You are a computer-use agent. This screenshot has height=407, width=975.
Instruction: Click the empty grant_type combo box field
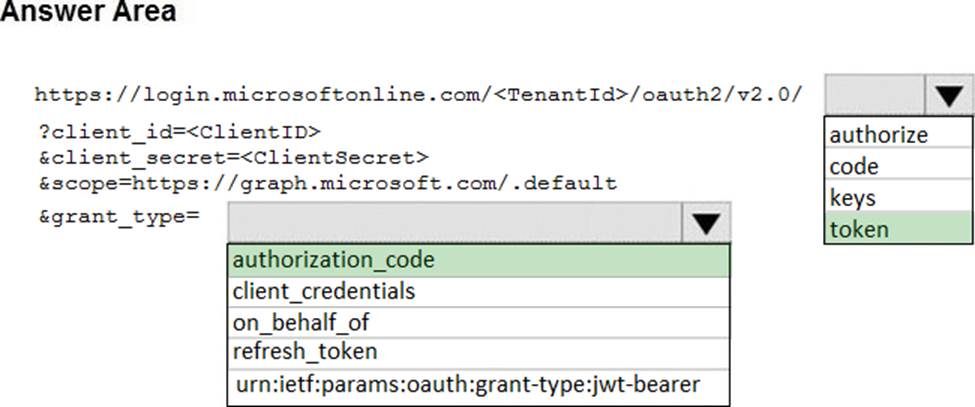click(x=455, y=222)
